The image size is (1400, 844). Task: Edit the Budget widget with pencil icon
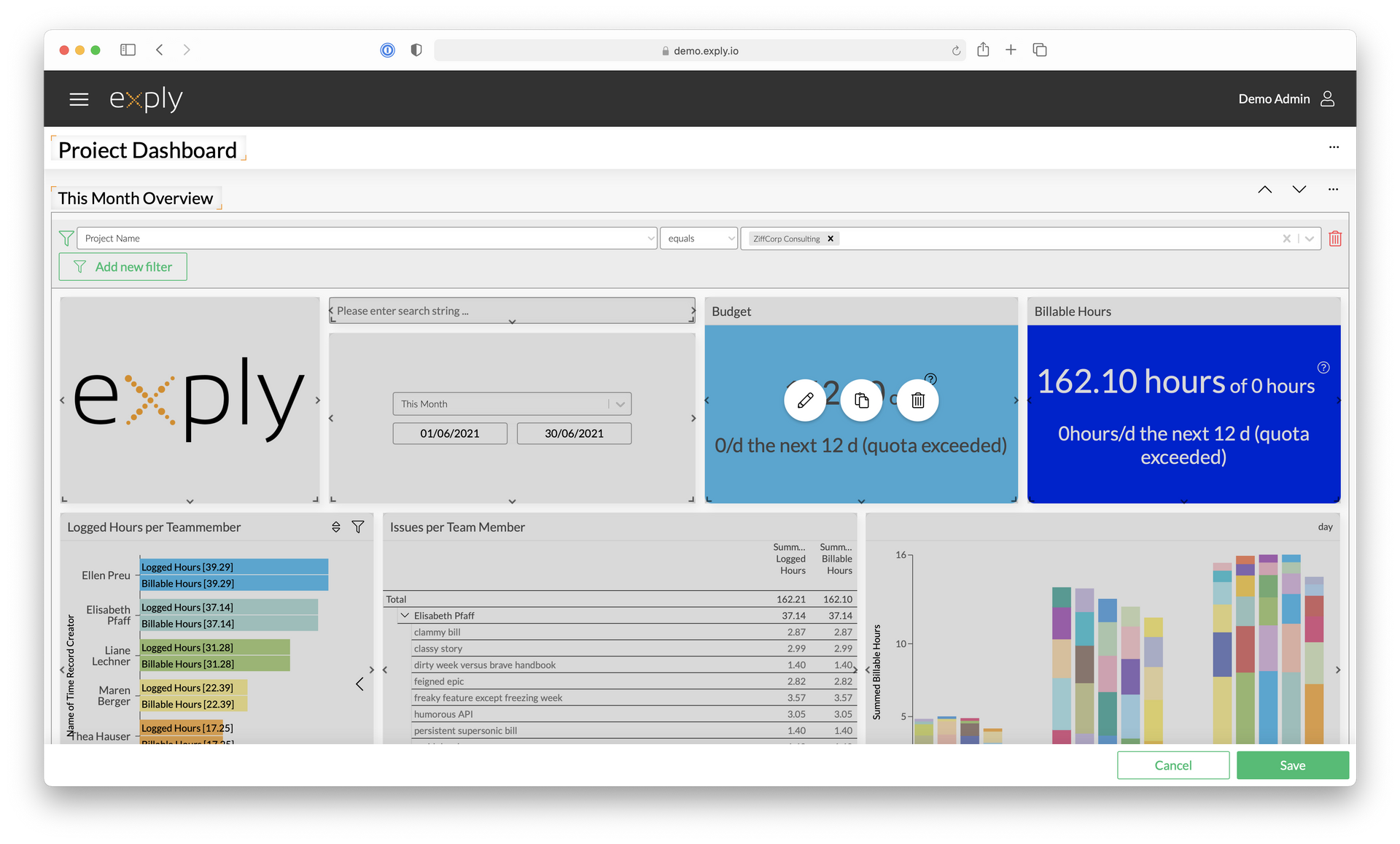click(x=805, y=400)
